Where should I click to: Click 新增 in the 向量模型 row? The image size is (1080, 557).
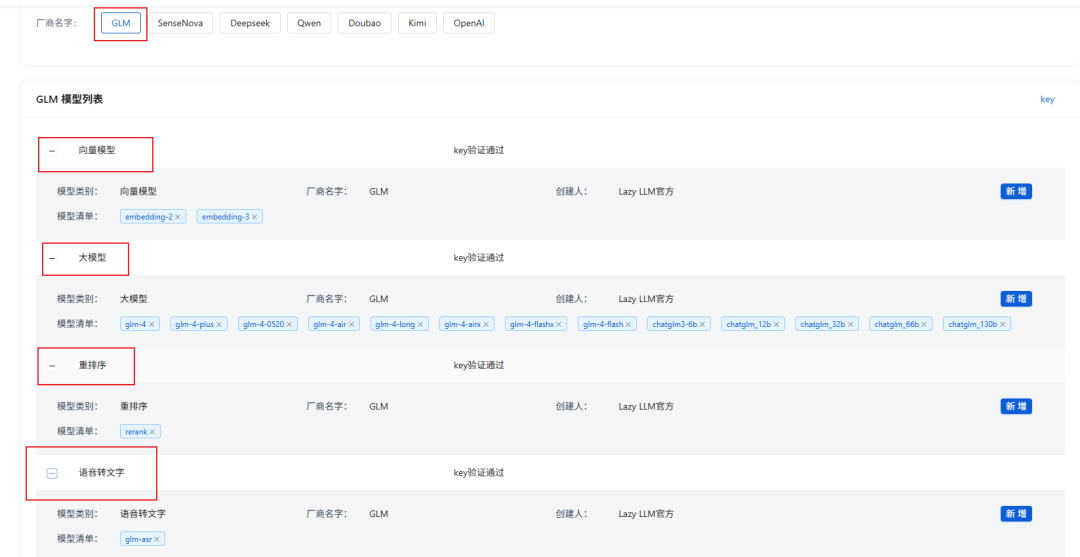(1016, 191)
